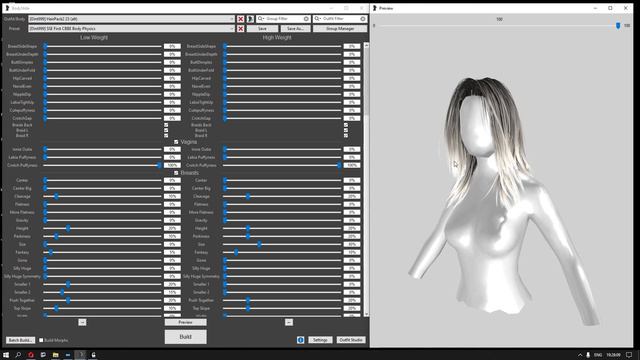Open the red circular app in taskbar
The height and width of the screenshot is (360, 640).
31,355
